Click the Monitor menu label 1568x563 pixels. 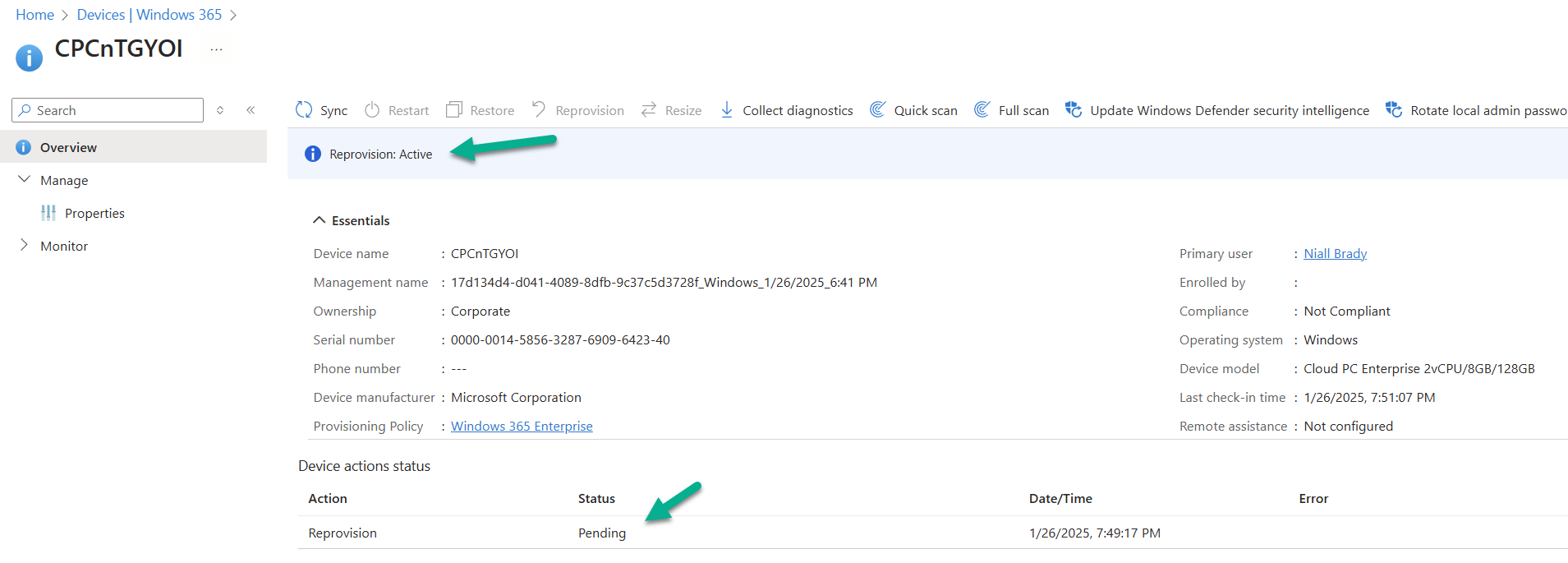[64, 246]
